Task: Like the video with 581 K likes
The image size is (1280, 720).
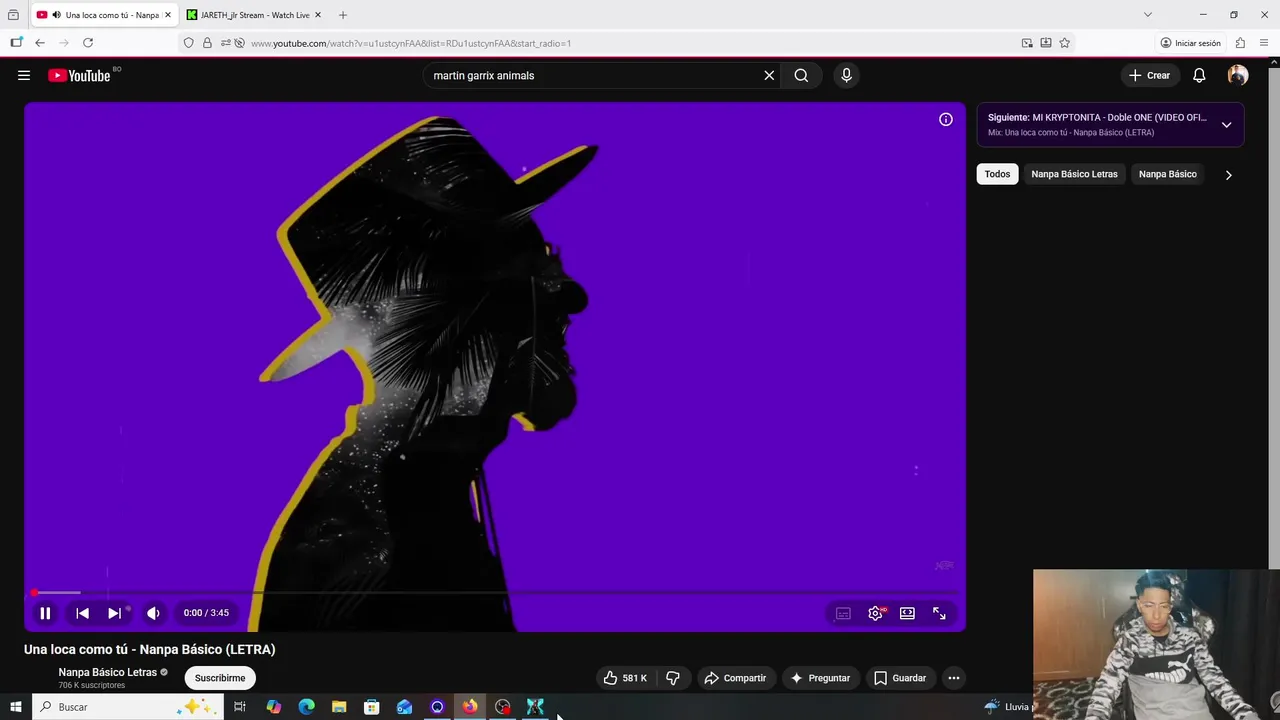Action: [x=625, y=678]
